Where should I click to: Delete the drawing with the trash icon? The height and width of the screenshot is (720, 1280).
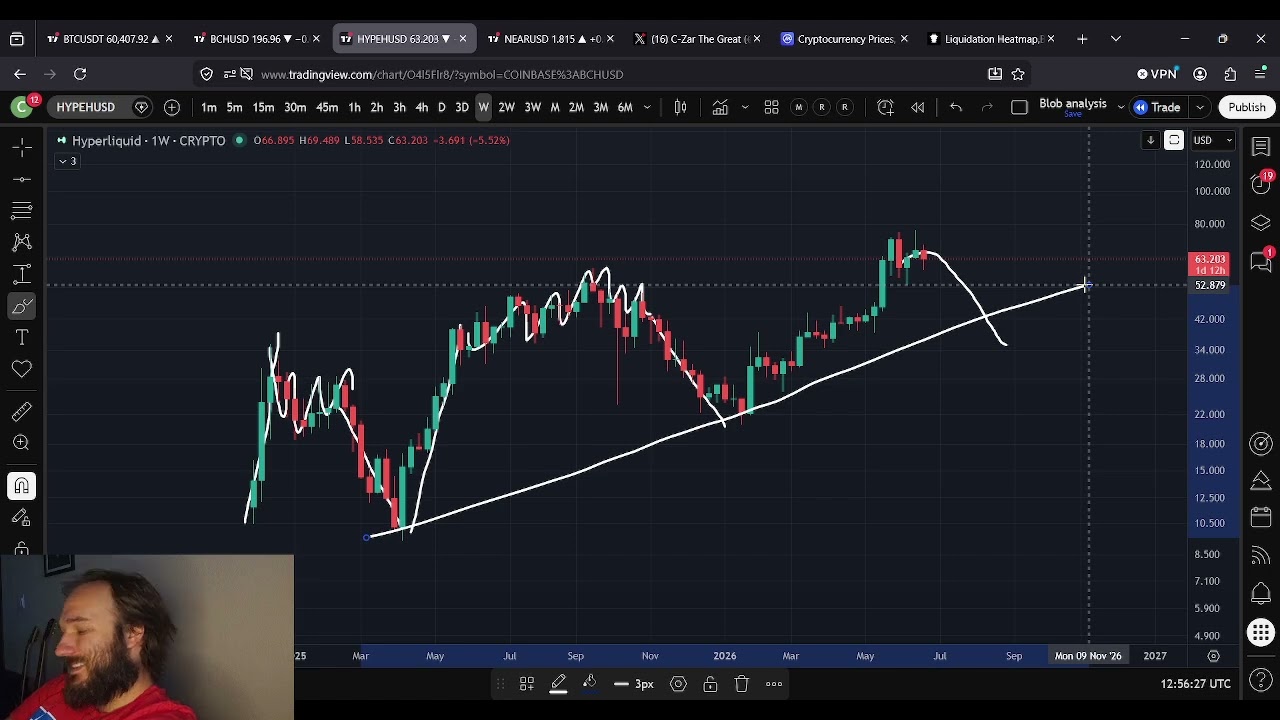tap(741, 684)
